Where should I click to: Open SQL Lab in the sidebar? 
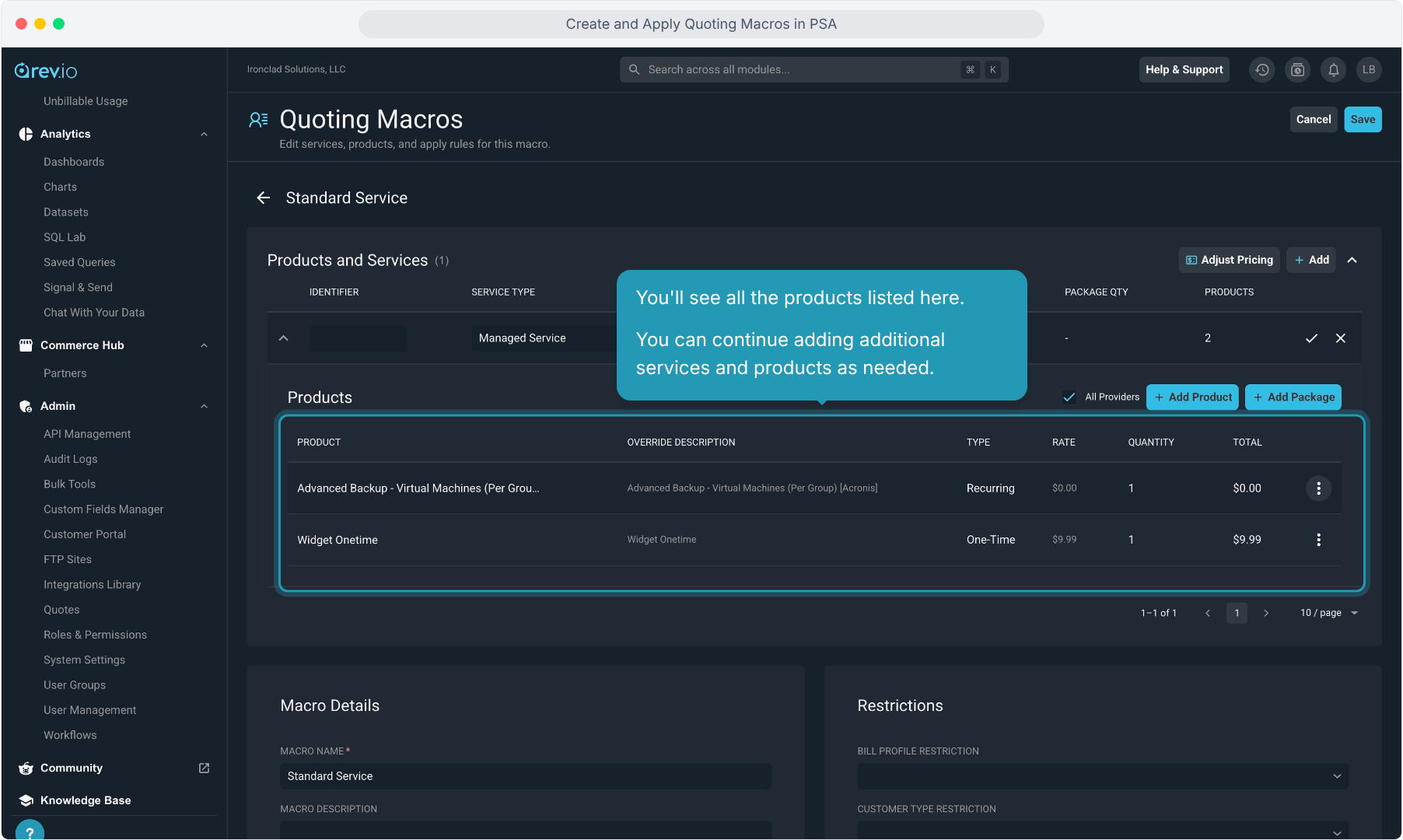point(65,237)
